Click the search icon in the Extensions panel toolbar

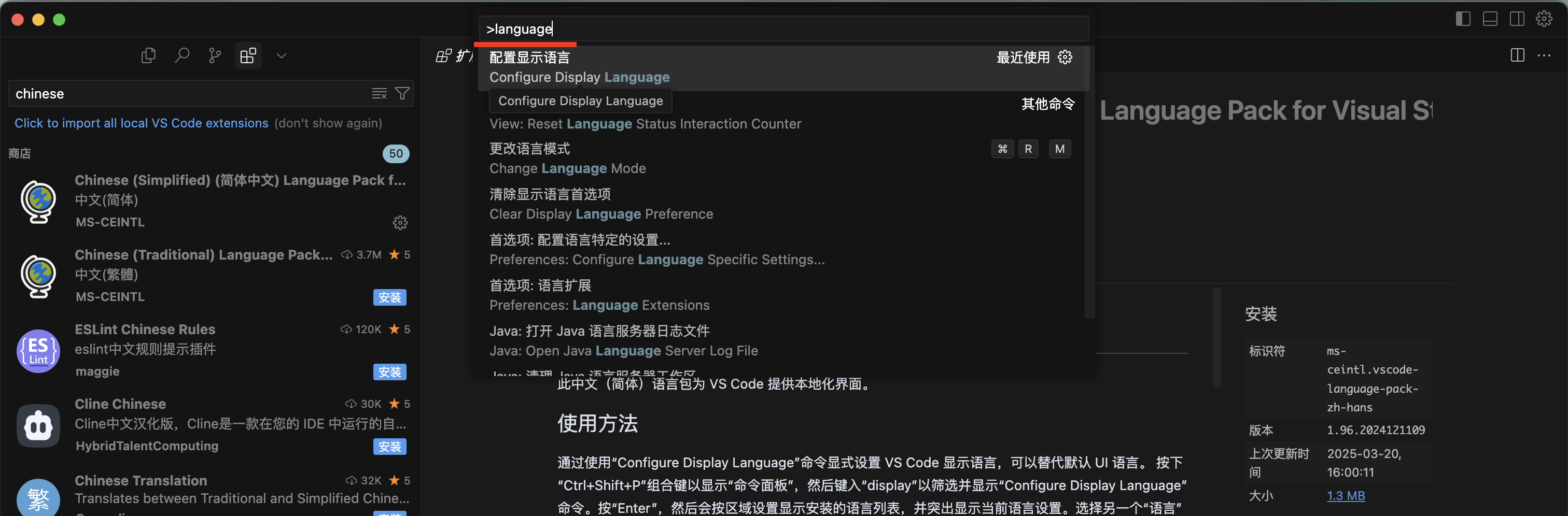coord(182,55)
